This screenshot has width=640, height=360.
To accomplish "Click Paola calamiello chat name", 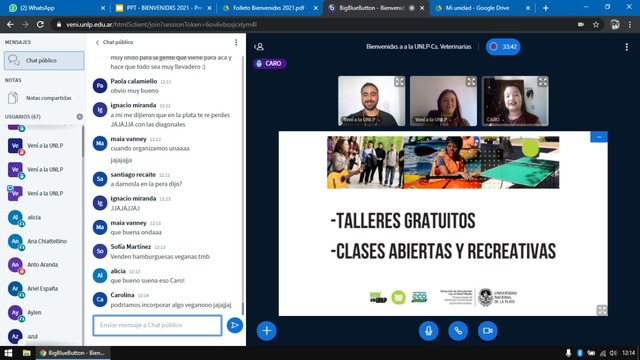I will pos(133,81).
